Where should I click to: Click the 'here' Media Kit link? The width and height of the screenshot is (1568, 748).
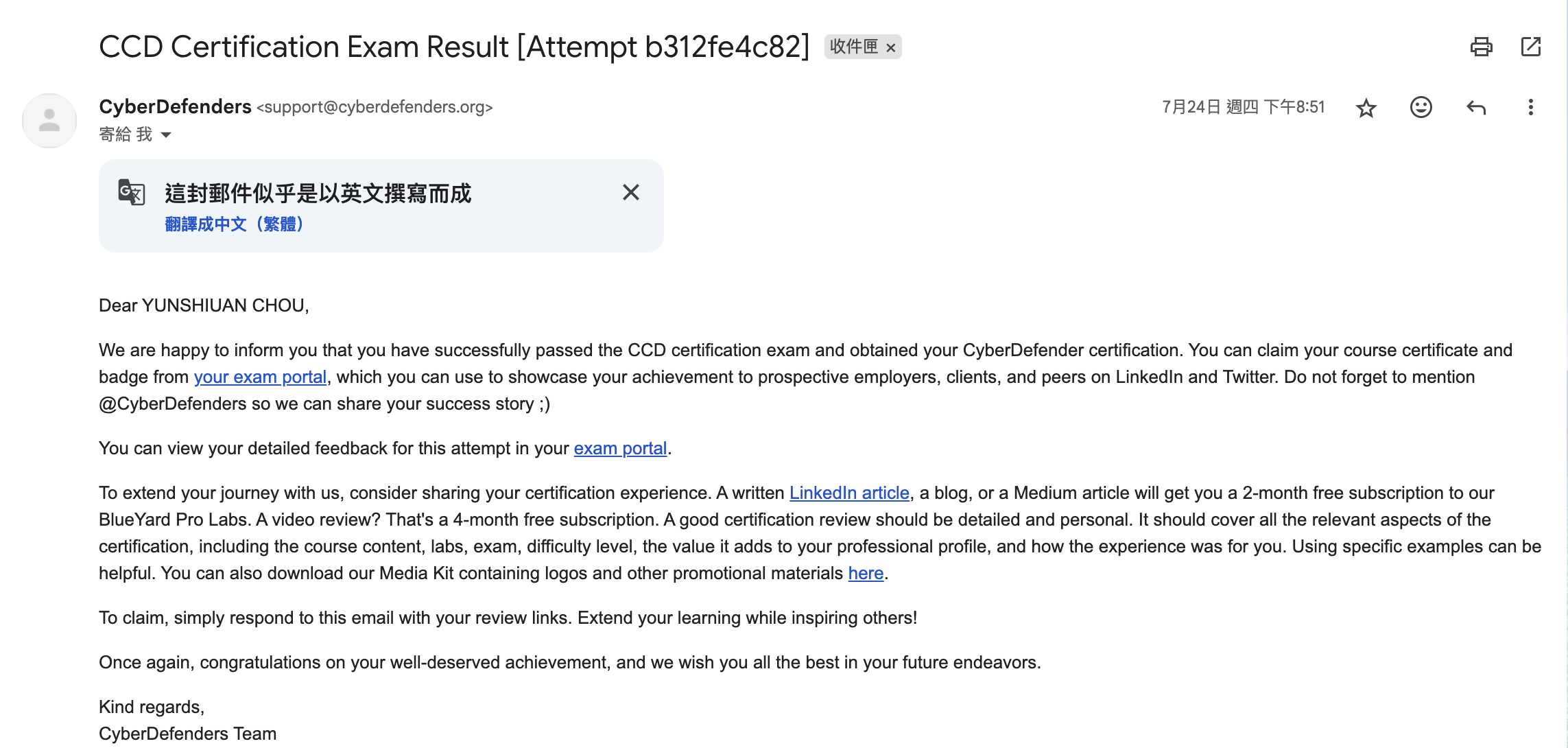[866, 573]
